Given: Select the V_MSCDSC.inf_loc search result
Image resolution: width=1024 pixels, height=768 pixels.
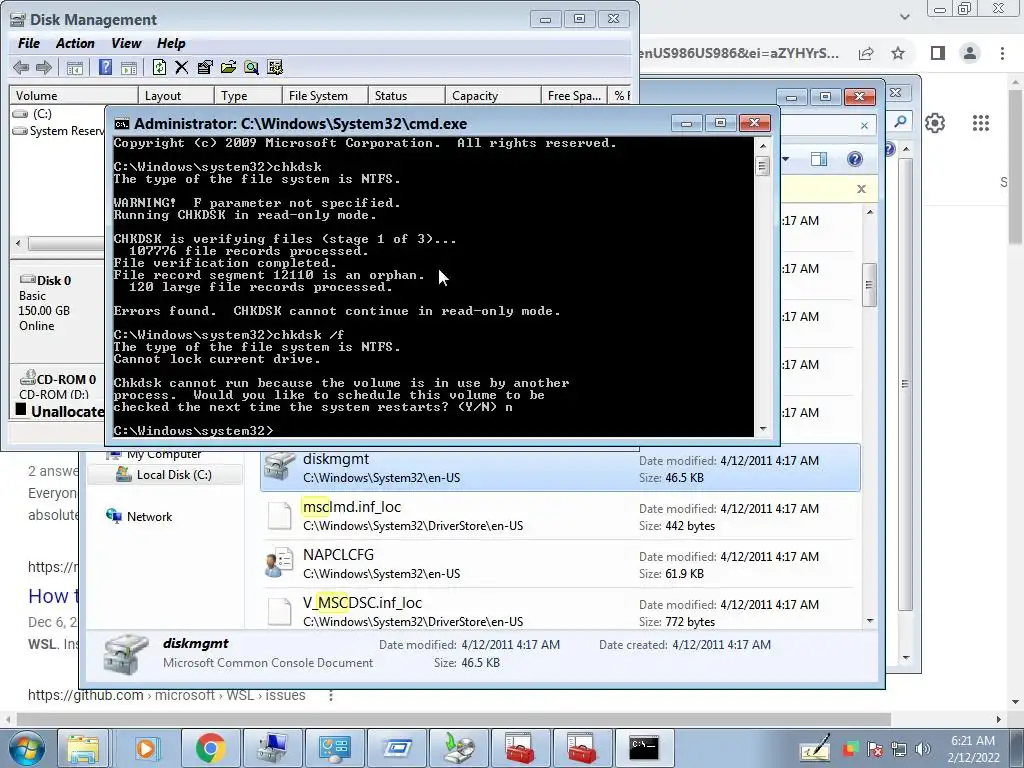Looking at the screenshot, I should point(560,611).
